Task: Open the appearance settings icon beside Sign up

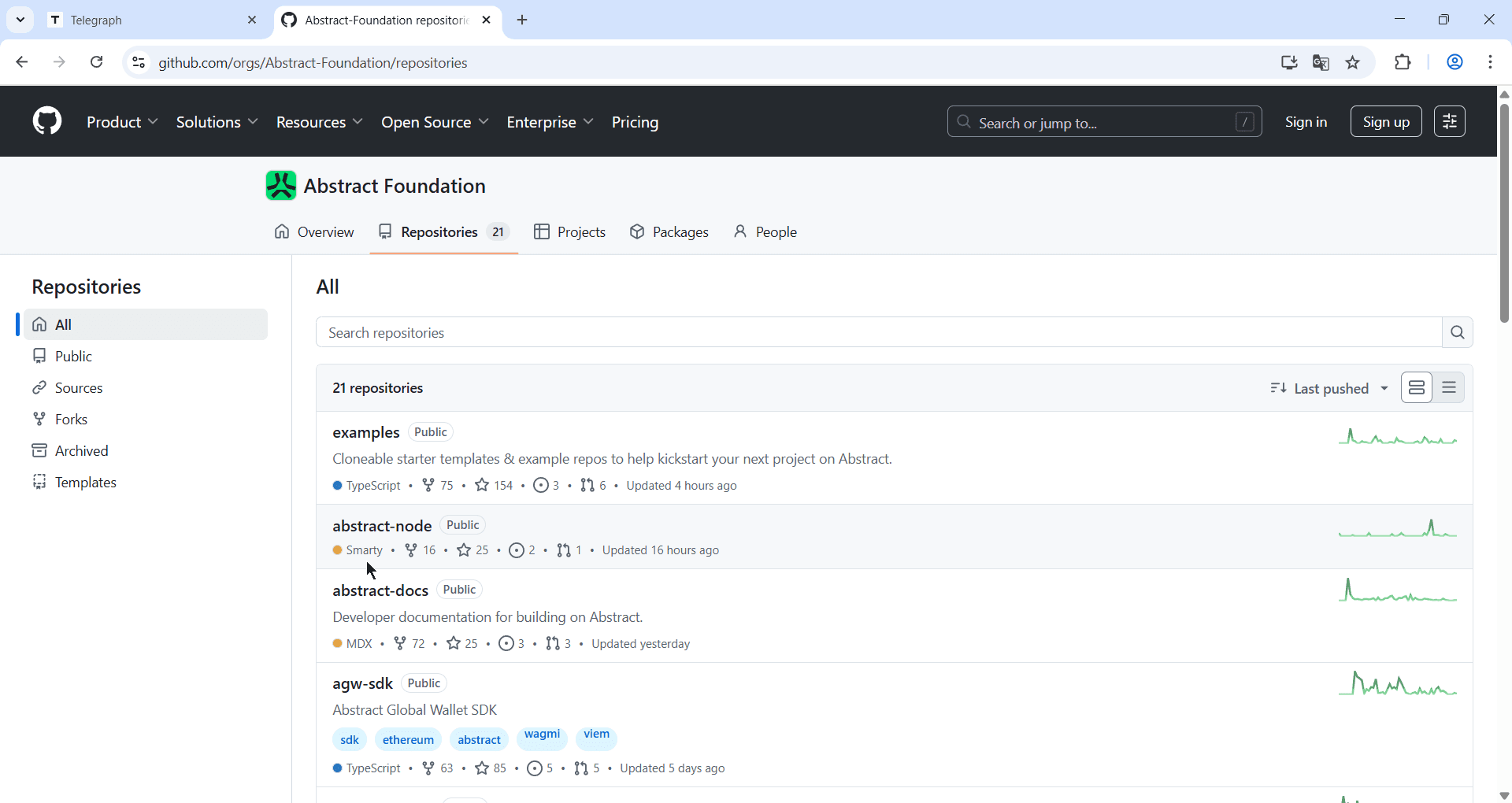Action: pyautogui.click(x=1449, y=121)
